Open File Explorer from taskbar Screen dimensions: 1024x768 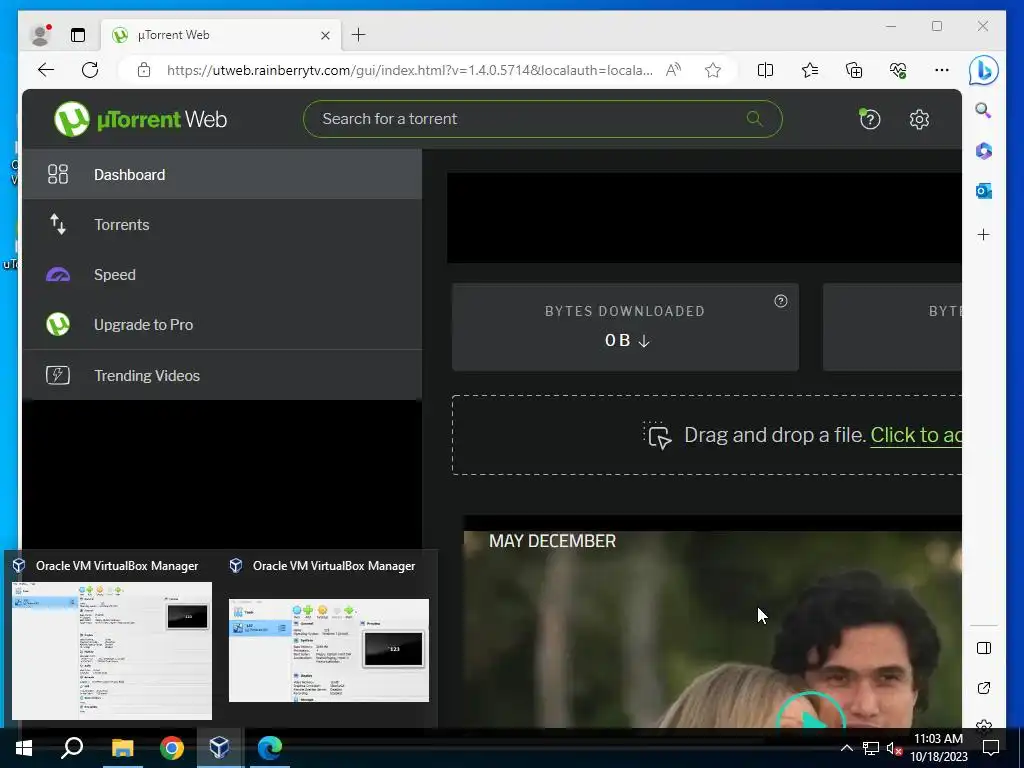tap(122, 748)
